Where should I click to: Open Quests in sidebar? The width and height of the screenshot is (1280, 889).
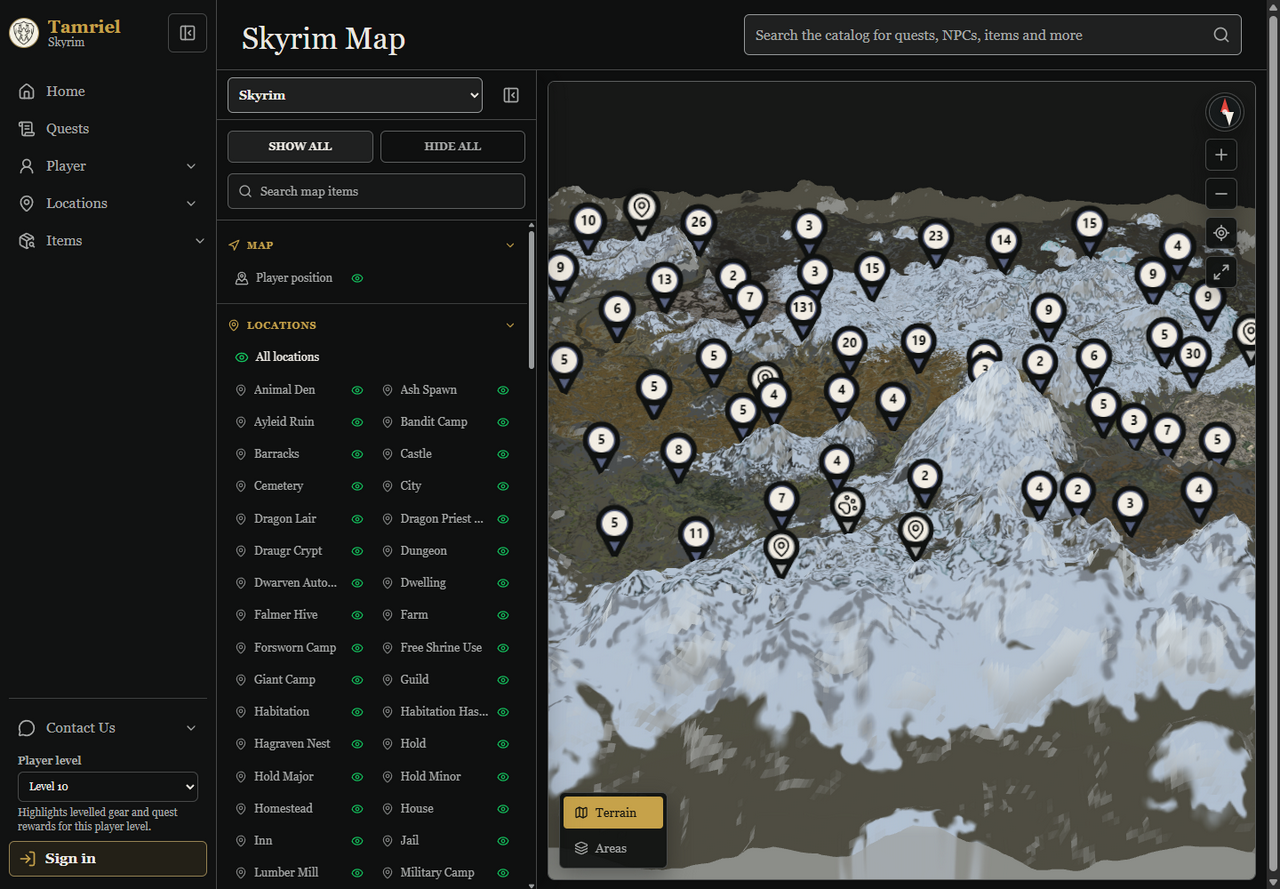(108, 129)
